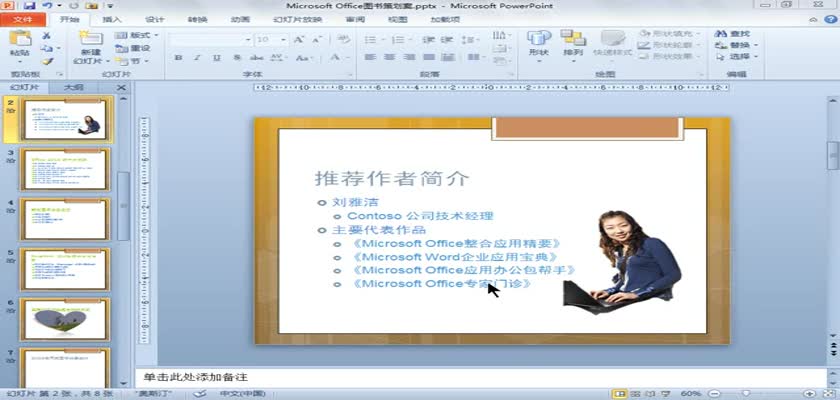
Task: Toggle Normal view button in status bar
Action: pos(620,394)
